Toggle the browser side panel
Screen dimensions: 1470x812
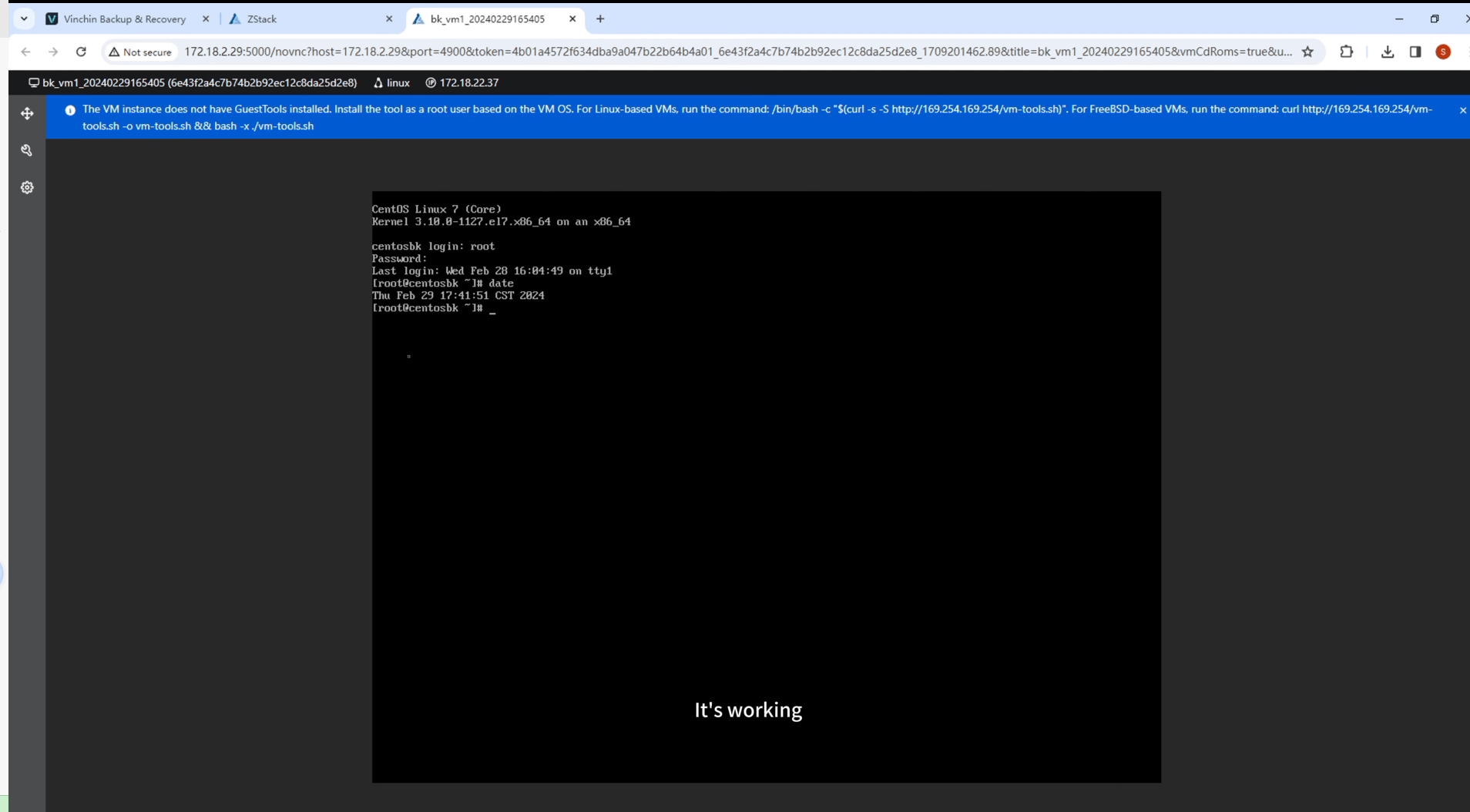(1415, 52)
